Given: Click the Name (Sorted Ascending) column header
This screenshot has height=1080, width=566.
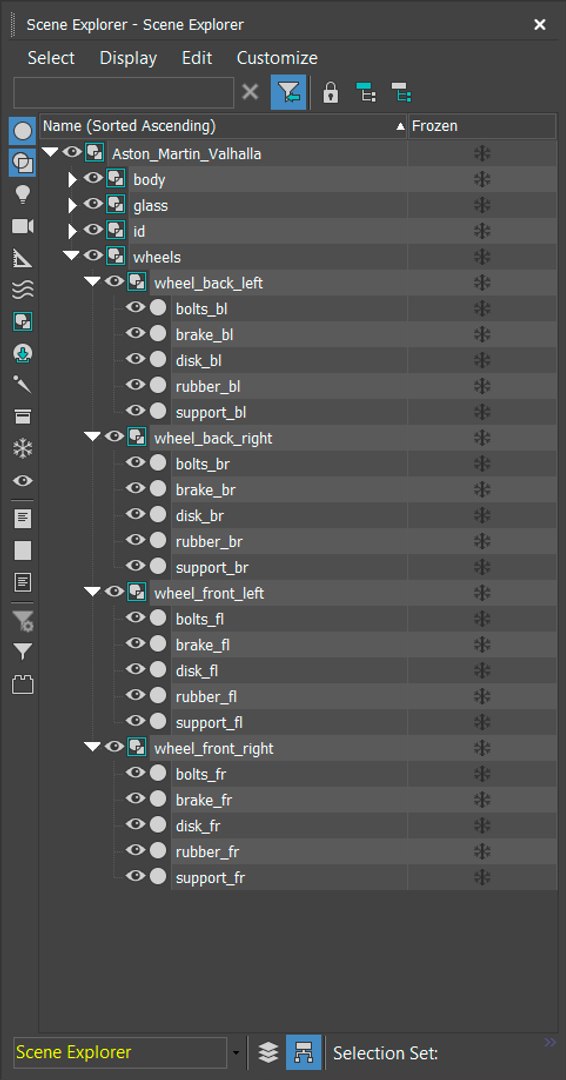Looking at the screenshot, I should tap(223, 126).
